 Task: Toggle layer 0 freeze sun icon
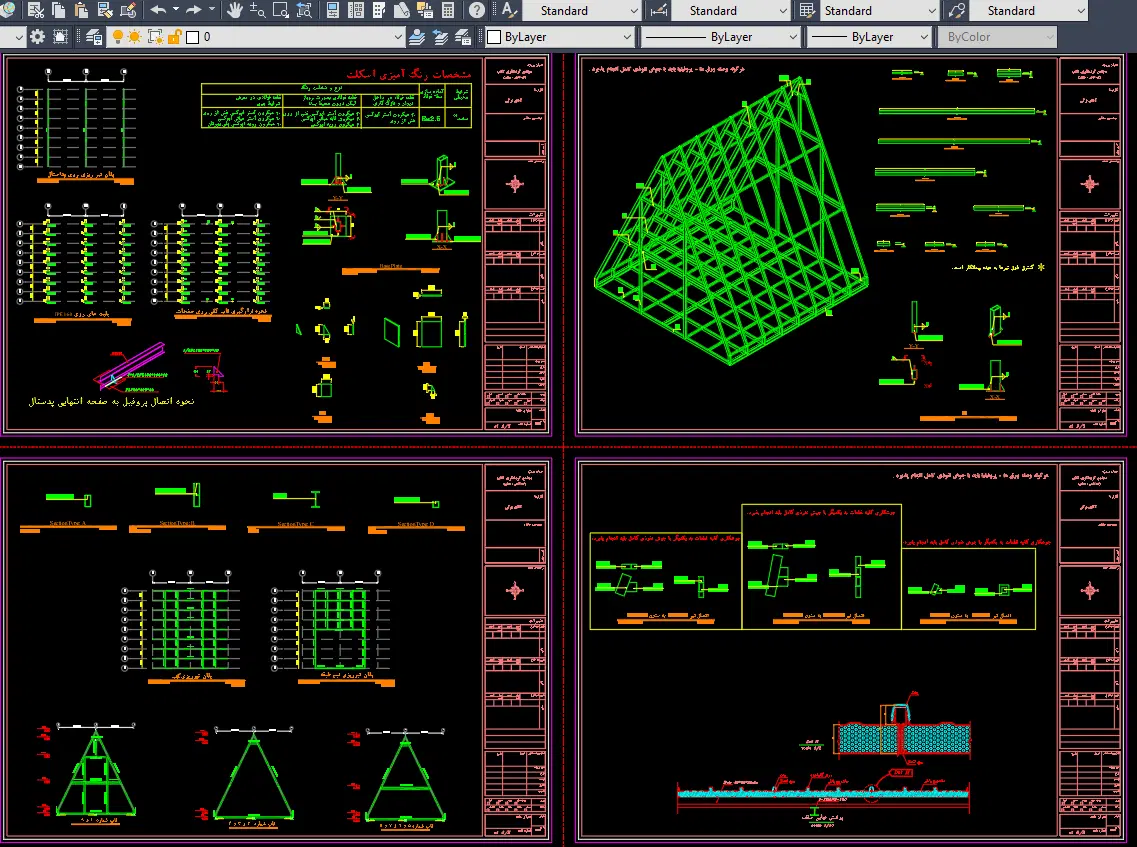click(135, 37)
